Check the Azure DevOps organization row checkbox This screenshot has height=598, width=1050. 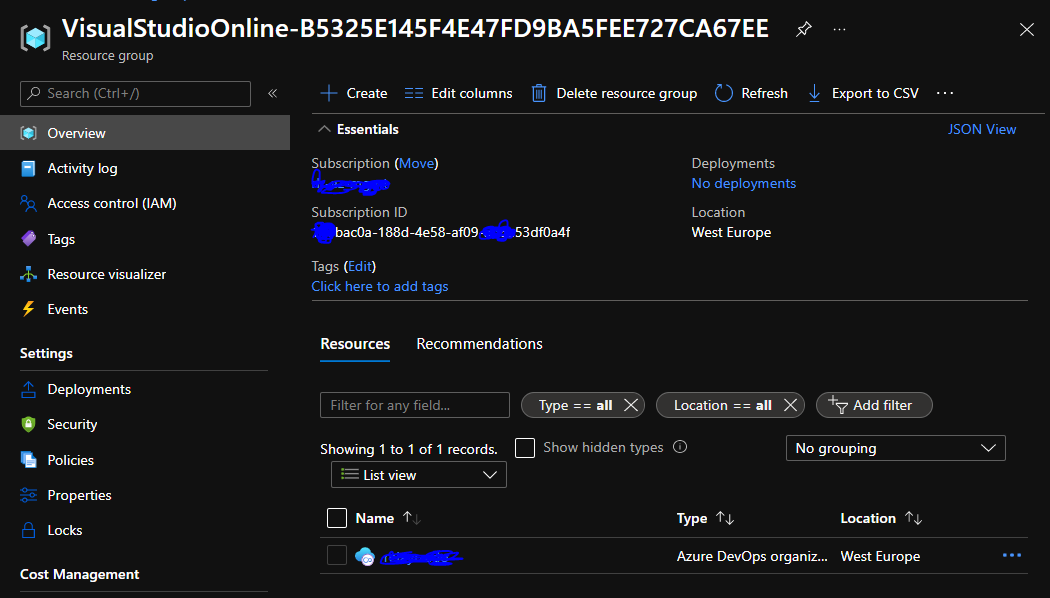click(x=336, y=555)
